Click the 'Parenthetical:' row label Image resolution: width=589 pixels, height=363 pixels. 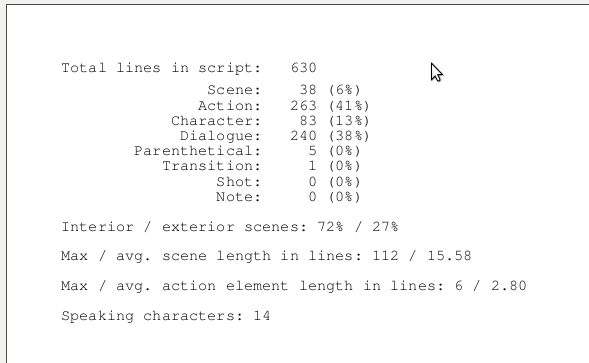(197, 151)
